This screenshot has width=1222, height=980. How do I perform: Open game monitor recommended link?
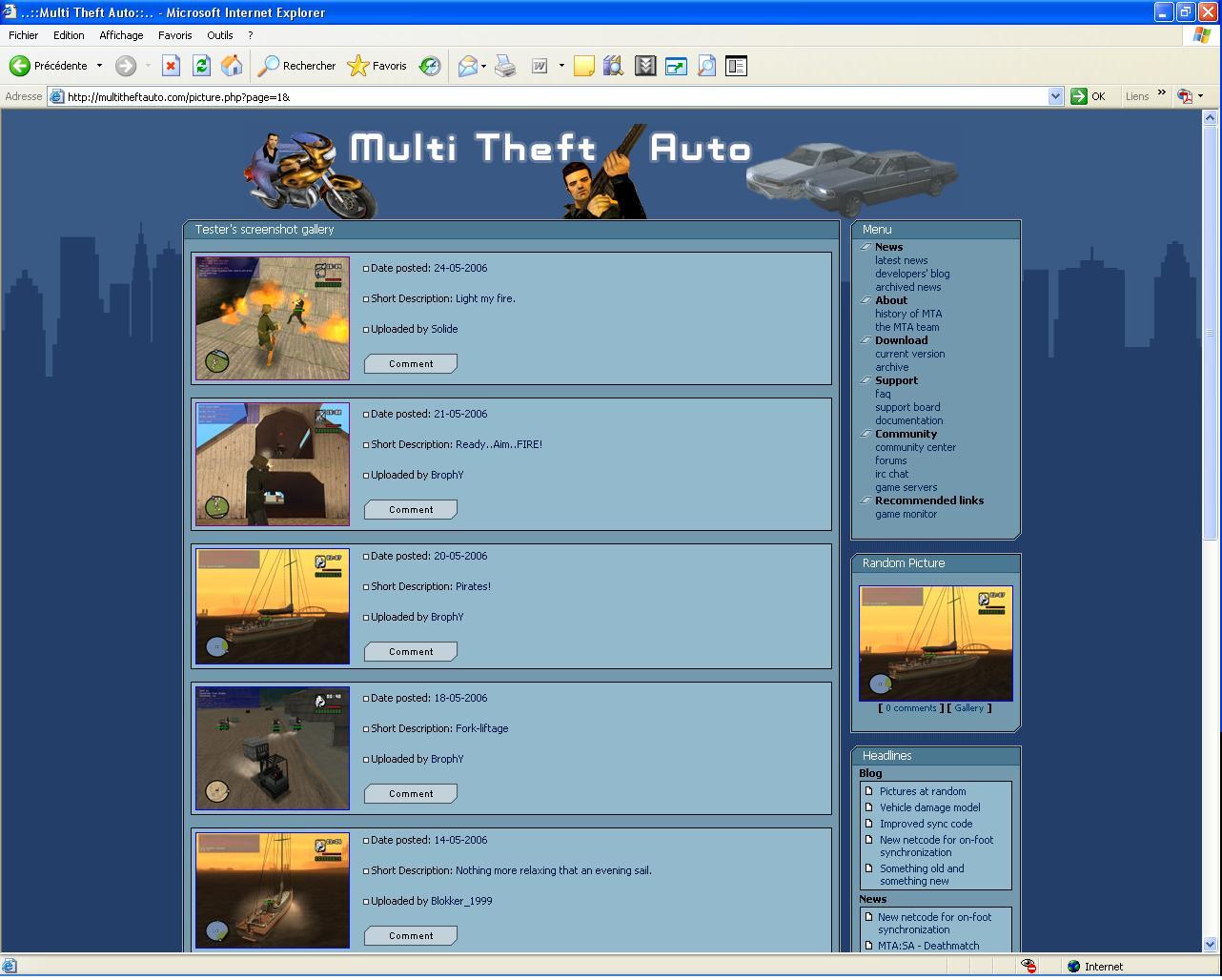[x=906, y=514]
